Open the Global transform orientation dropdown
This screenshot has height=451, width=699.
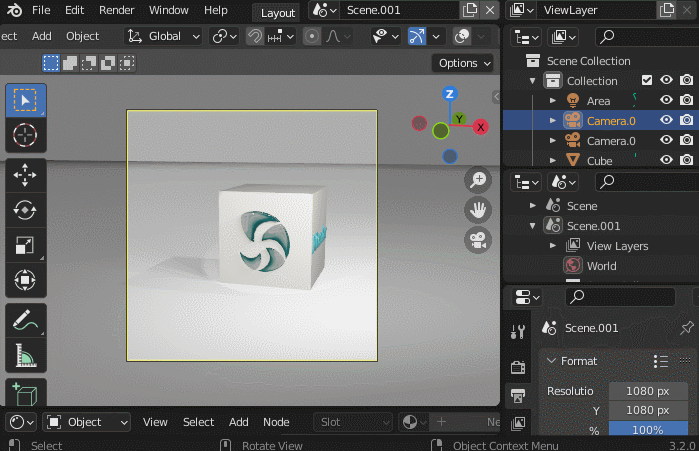[163, 36]
